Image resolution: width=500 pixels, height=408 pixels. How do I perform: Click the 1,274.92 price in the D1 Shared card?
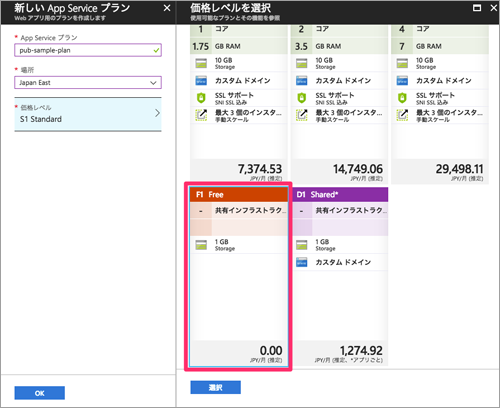click(x=361, y=350)
